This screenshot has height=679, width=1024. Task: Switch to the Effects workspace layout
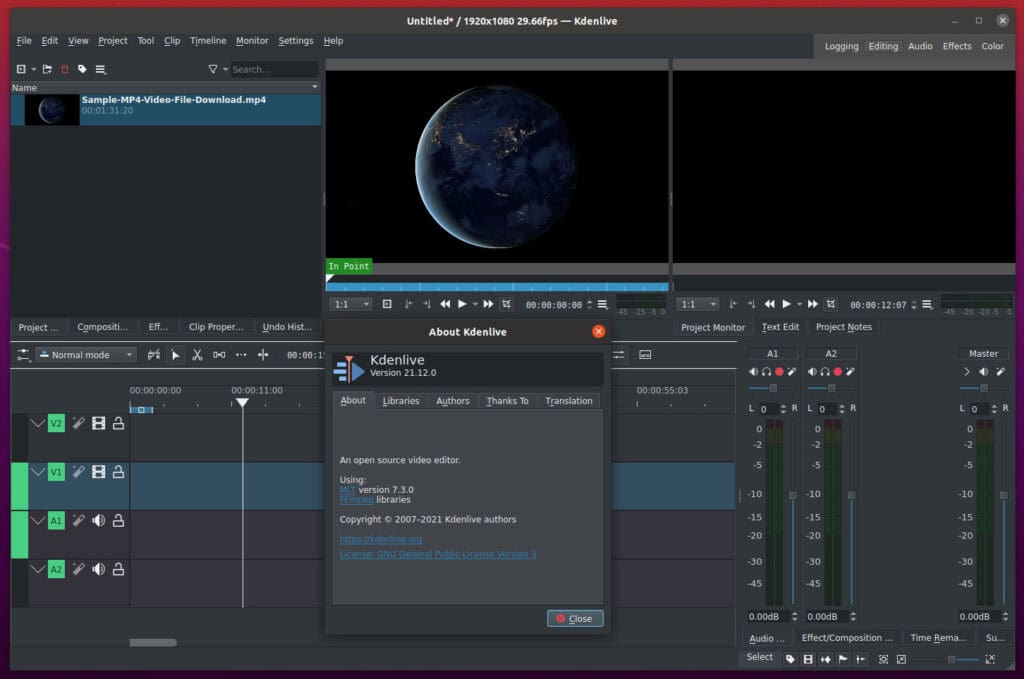point(957,46)
